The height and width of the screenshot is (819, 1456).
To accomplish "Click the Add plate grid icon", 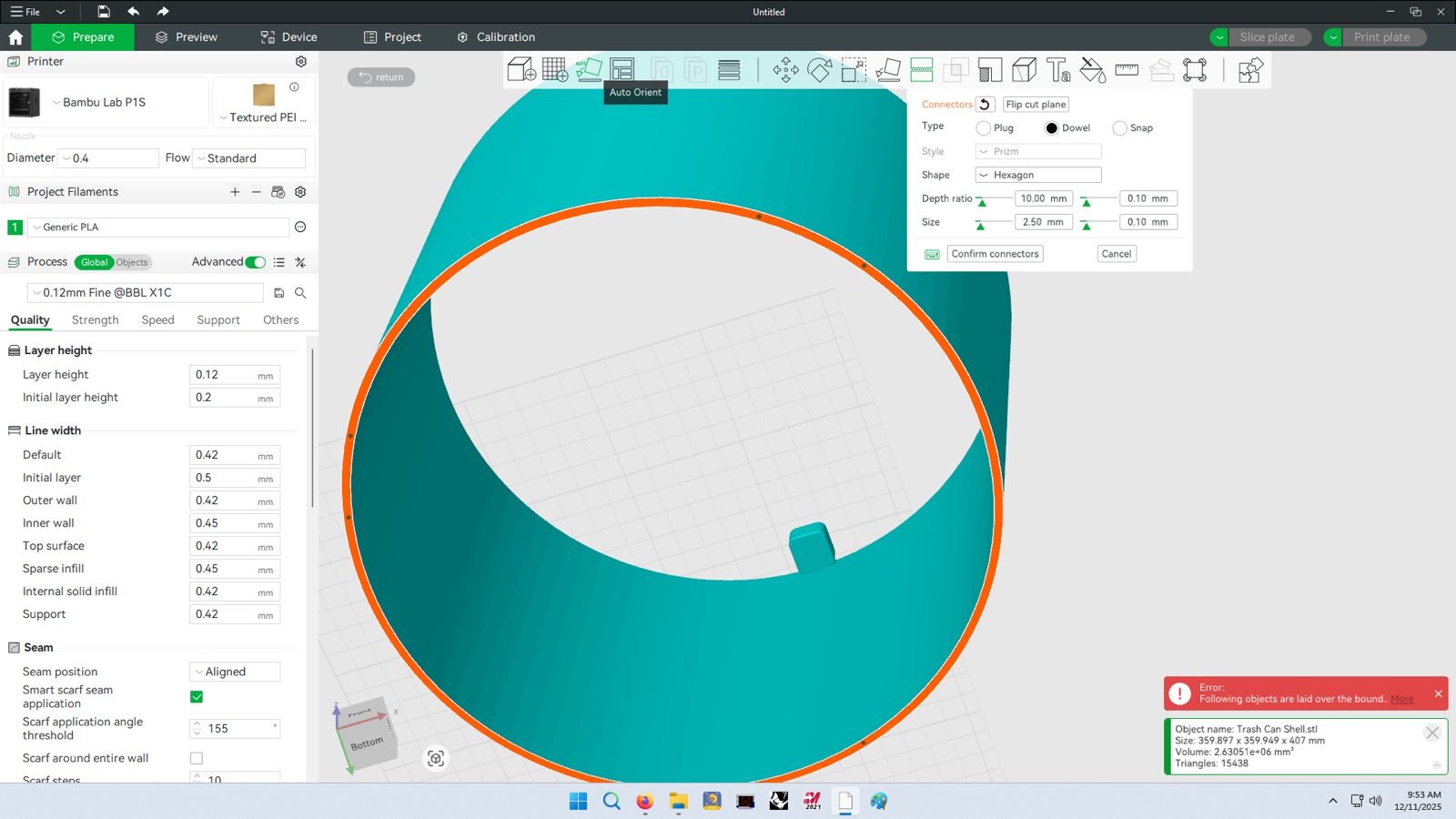I will [555, 70].
